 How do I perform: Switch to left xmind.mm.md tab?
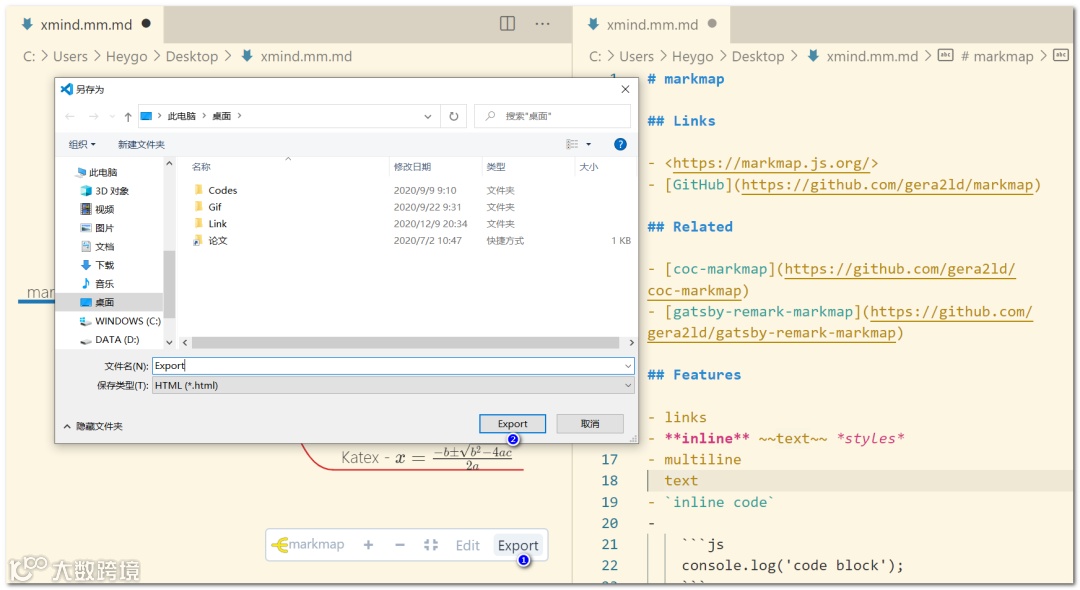click(85, 24)
